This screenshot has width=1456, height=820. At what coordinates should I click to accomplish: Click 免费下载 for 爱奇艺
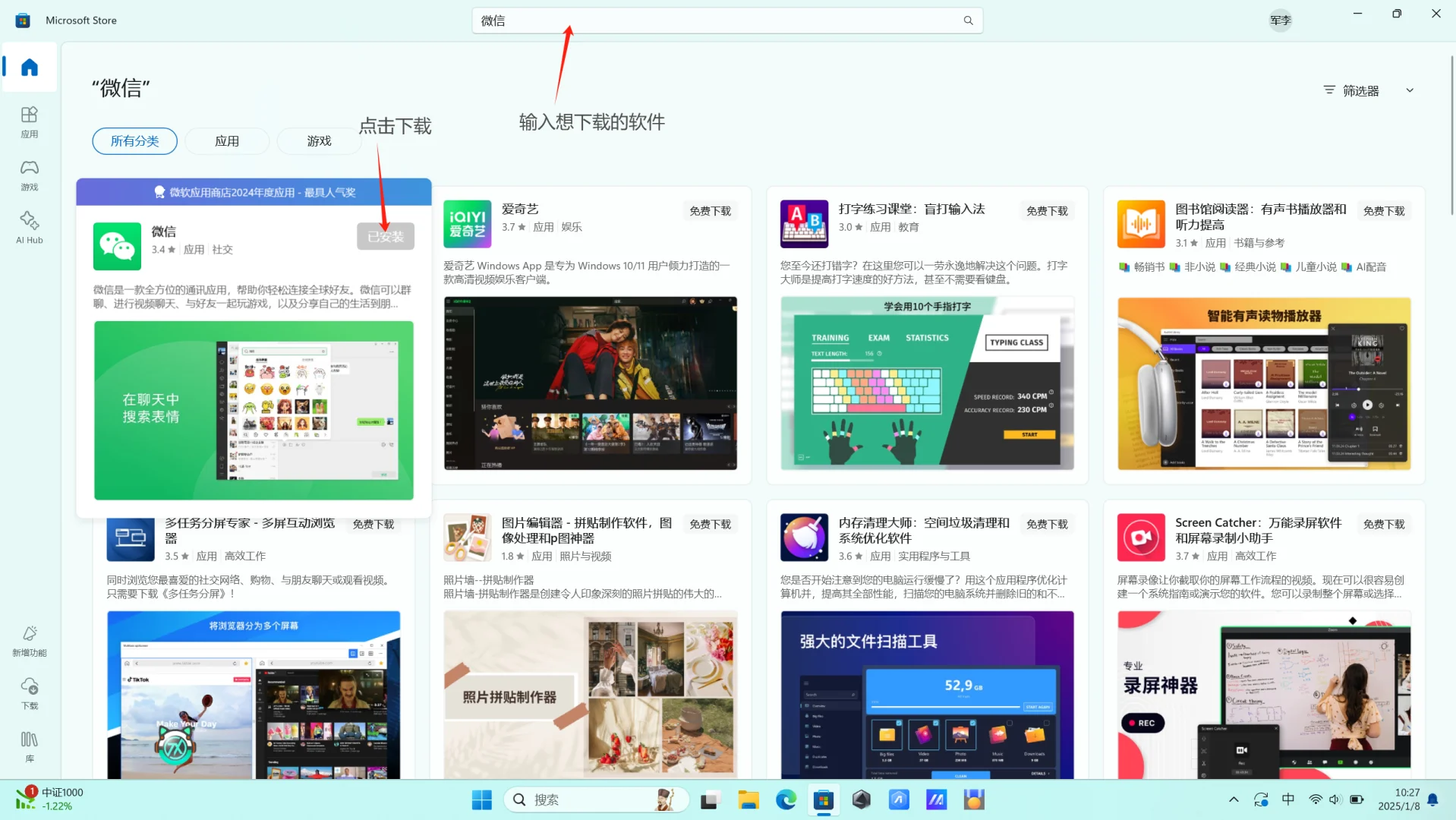pos(709,211)
